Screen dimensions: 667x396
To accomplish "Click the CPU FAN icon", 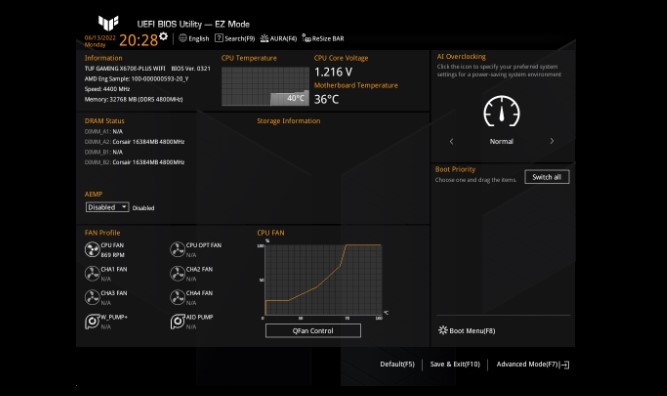I will (92, 250).
